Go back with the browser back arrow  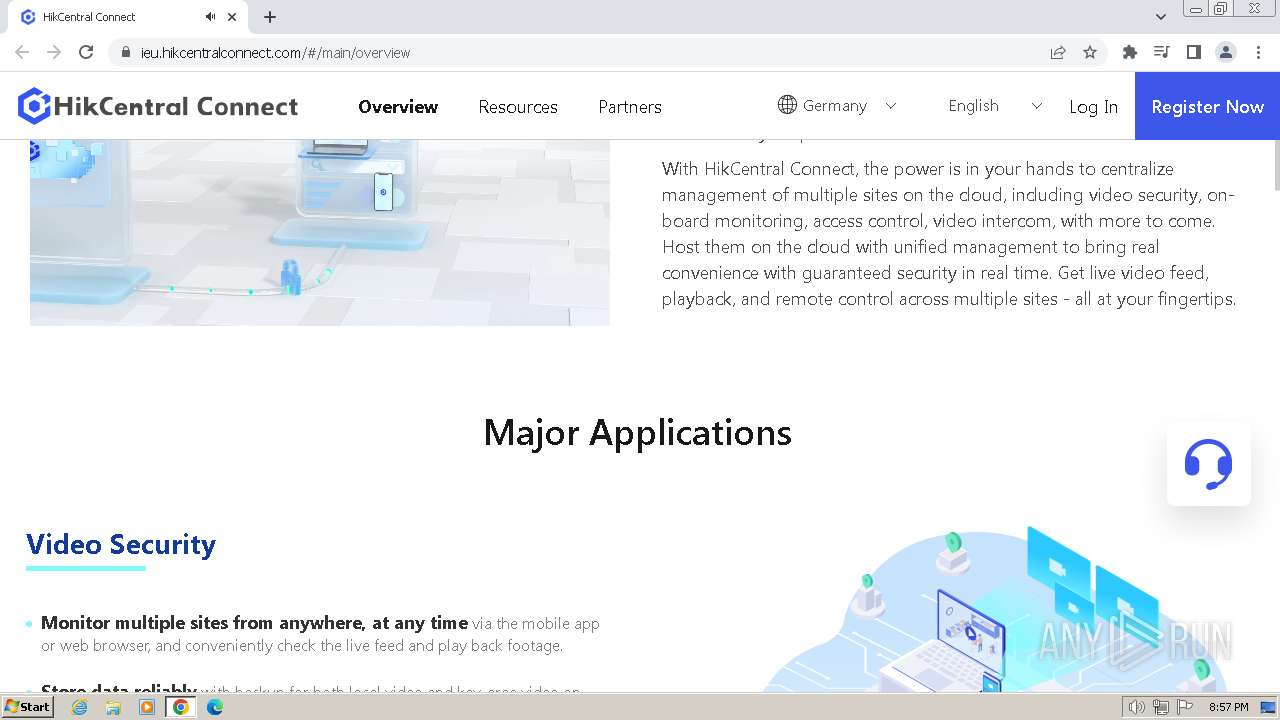pyautogui.click(x=22, y=52)
